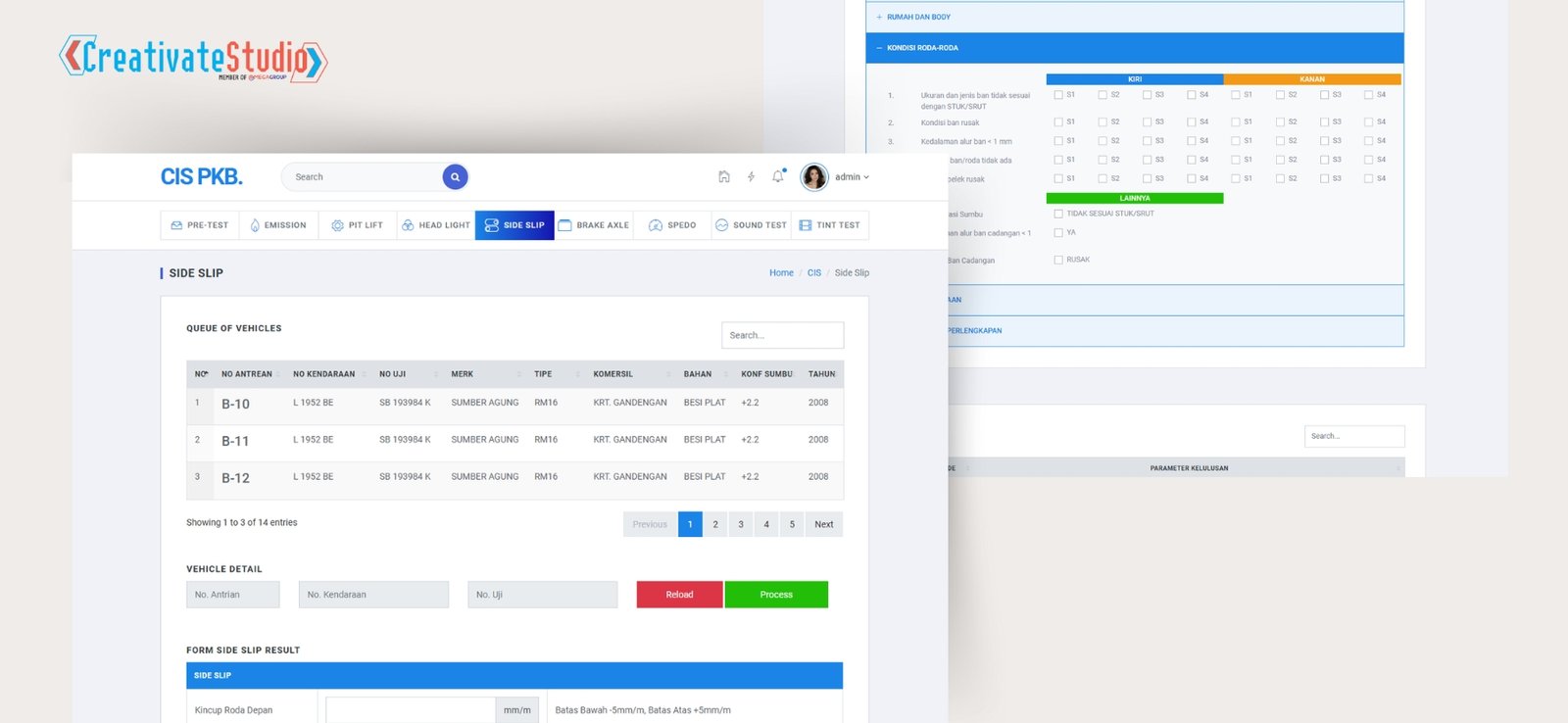Screen dimensions: 1568x723
Task: Open the notifications bell
Action: click(778, 177)
